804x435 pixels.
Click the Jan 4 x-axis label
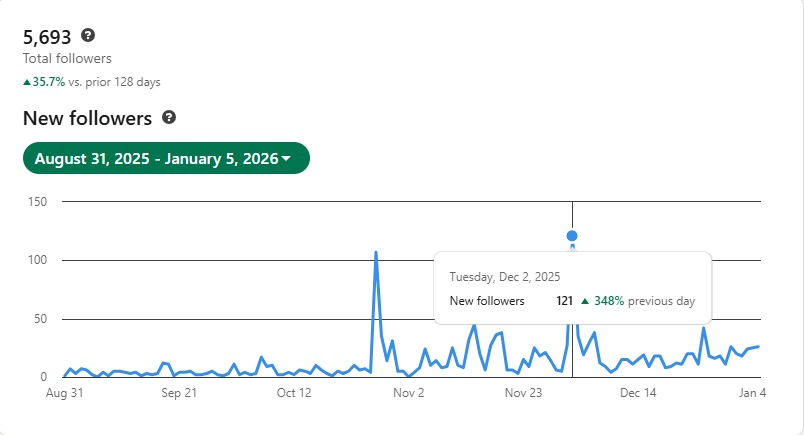[x=753, y=393]
